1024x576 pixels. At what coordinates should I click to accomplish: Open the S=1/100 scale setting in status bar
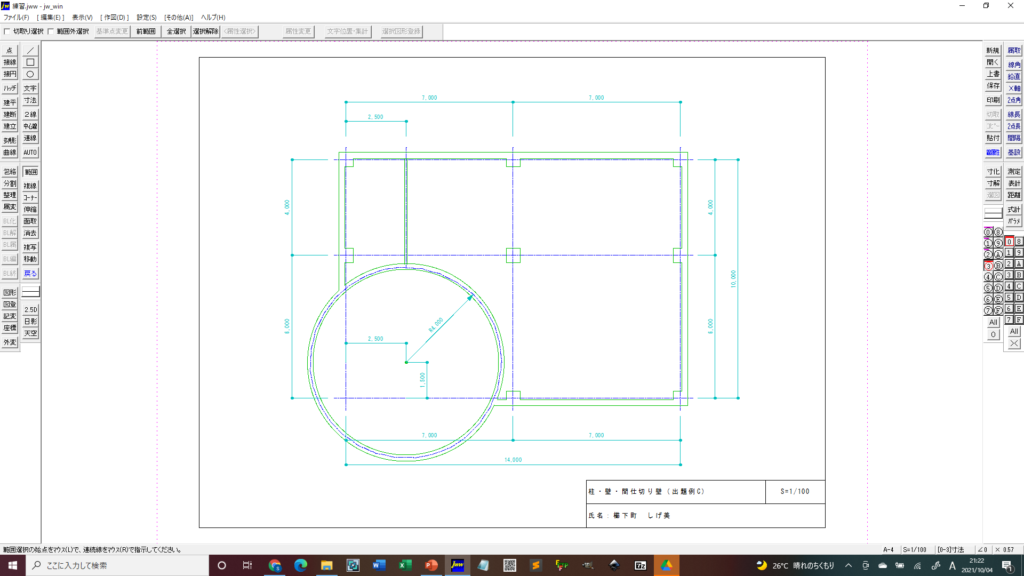coord(915,549)
